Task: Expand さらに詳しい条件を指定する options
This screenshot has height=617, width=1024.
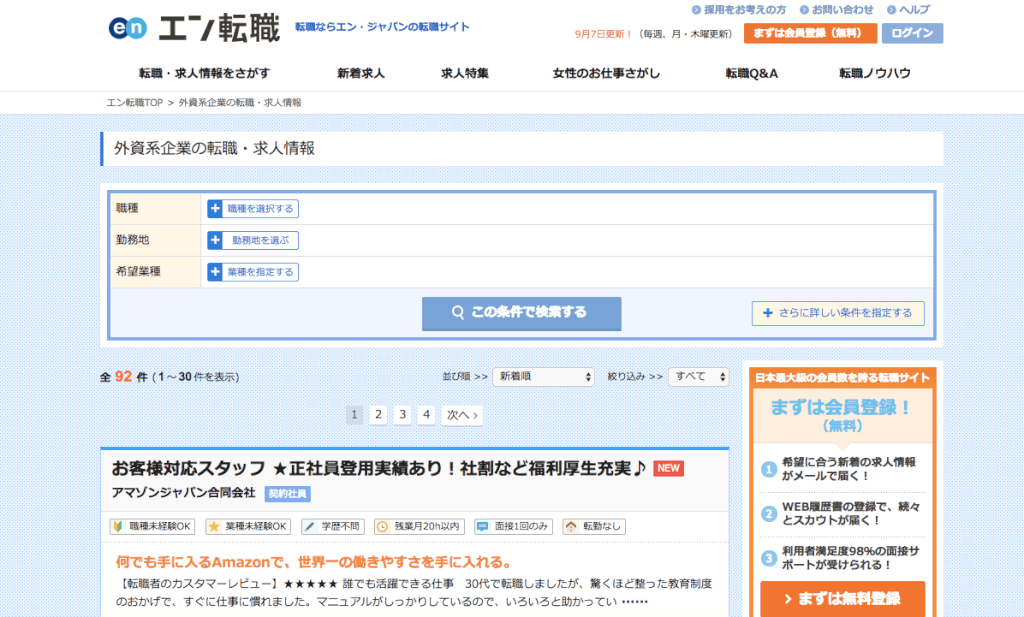Action: point(838,313)
